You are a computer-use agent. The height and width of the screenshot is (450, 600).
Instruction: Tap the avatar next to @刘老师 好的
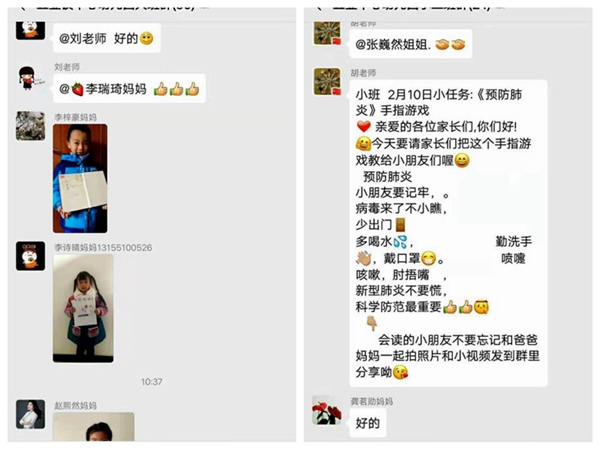[x=31, y=31]
